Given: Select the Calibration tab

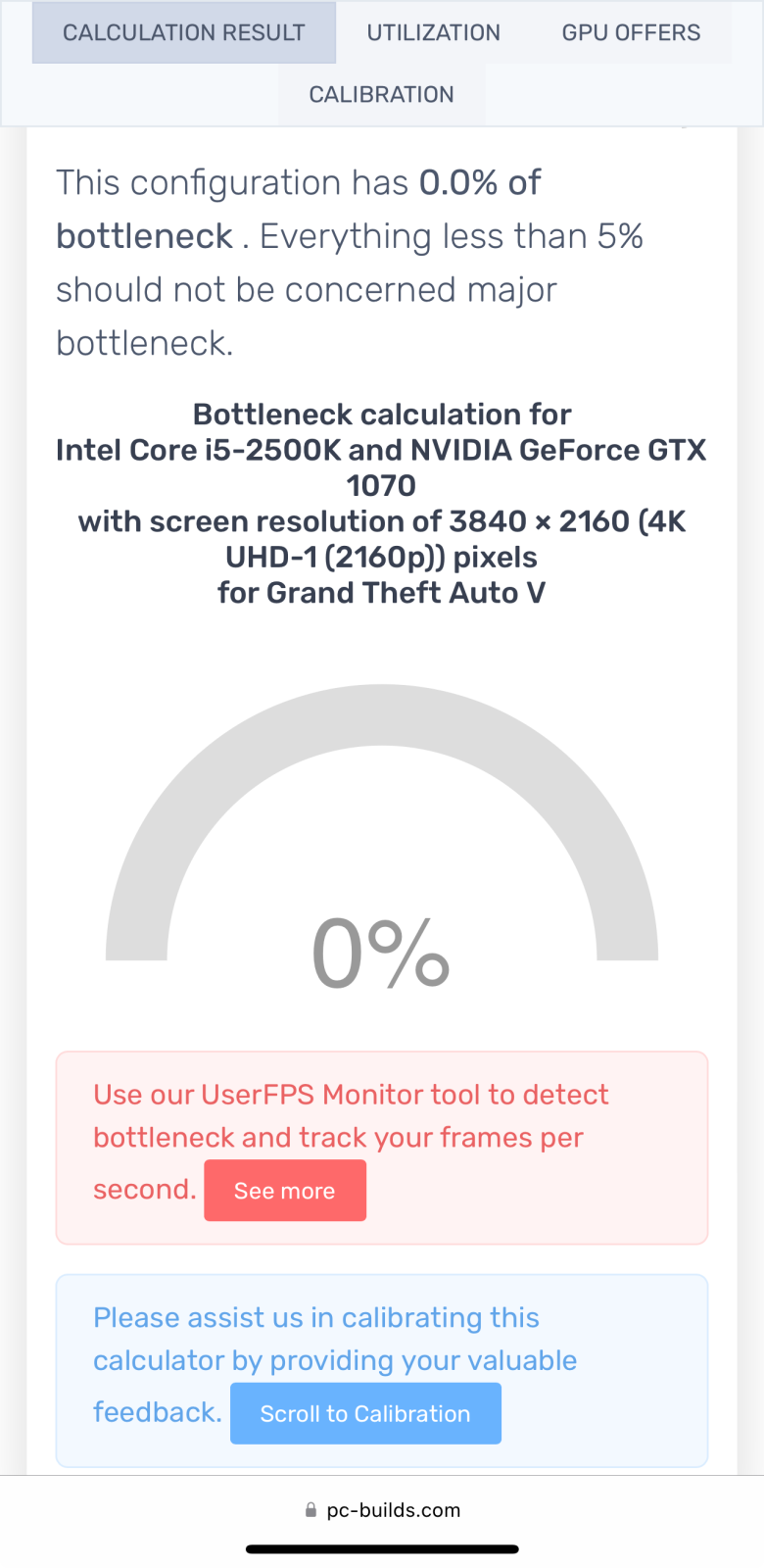Looking at the screenshot, I should click(381, 94).
